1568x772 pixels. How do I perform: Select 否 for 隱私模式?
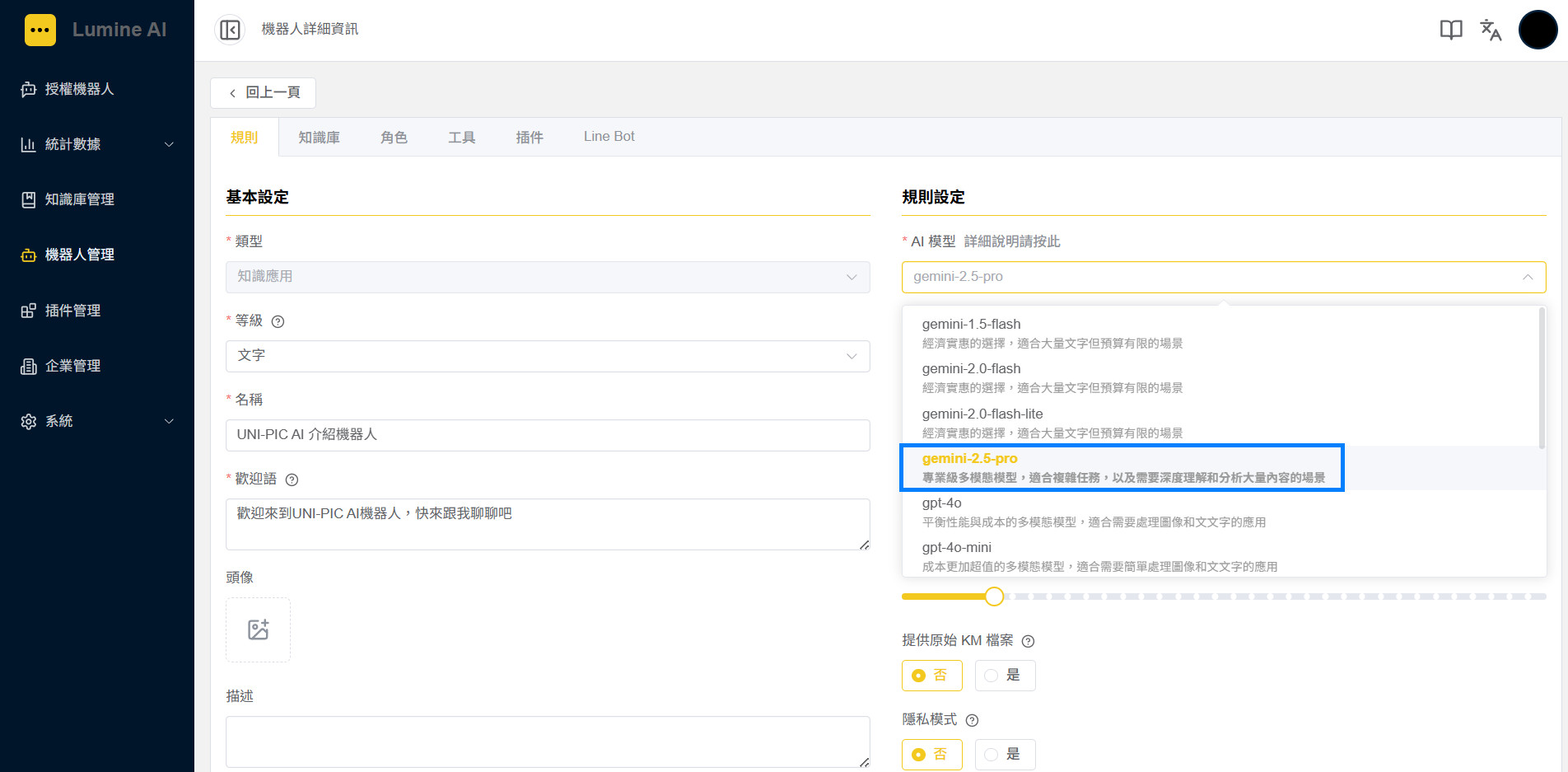coord(932,755)
